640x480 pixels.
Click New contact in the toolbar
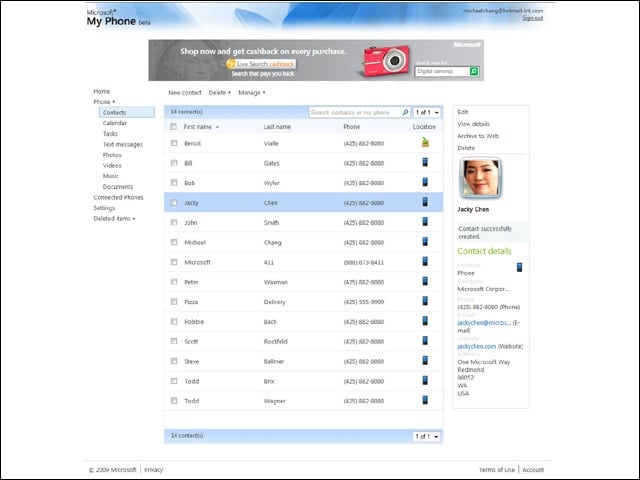click(185, 93)
